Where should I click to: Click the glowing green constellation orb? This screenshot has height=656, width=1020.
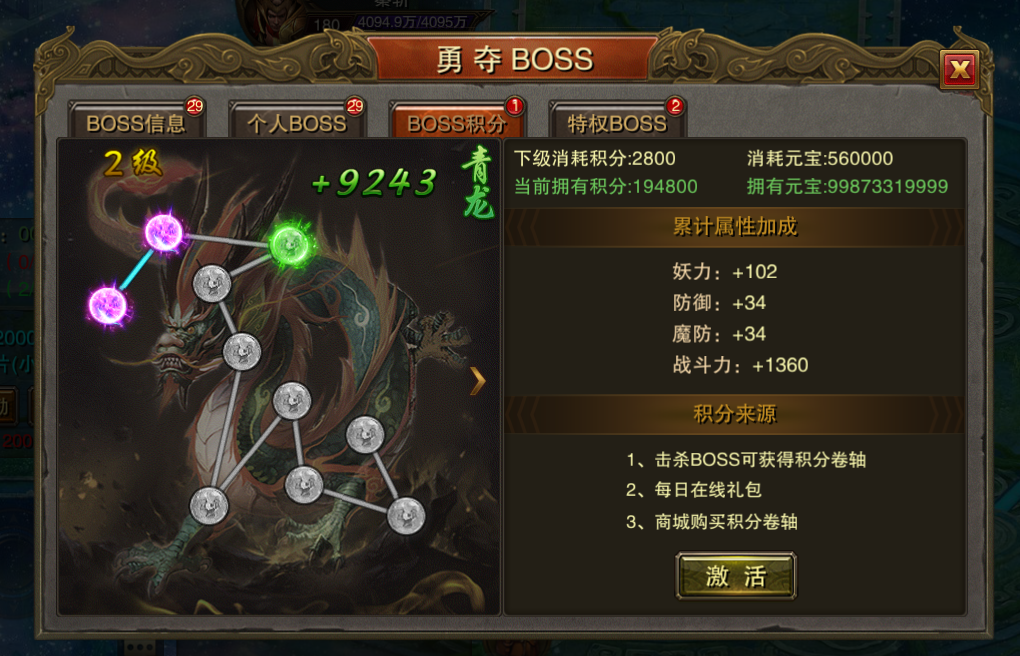click(290, 245)
